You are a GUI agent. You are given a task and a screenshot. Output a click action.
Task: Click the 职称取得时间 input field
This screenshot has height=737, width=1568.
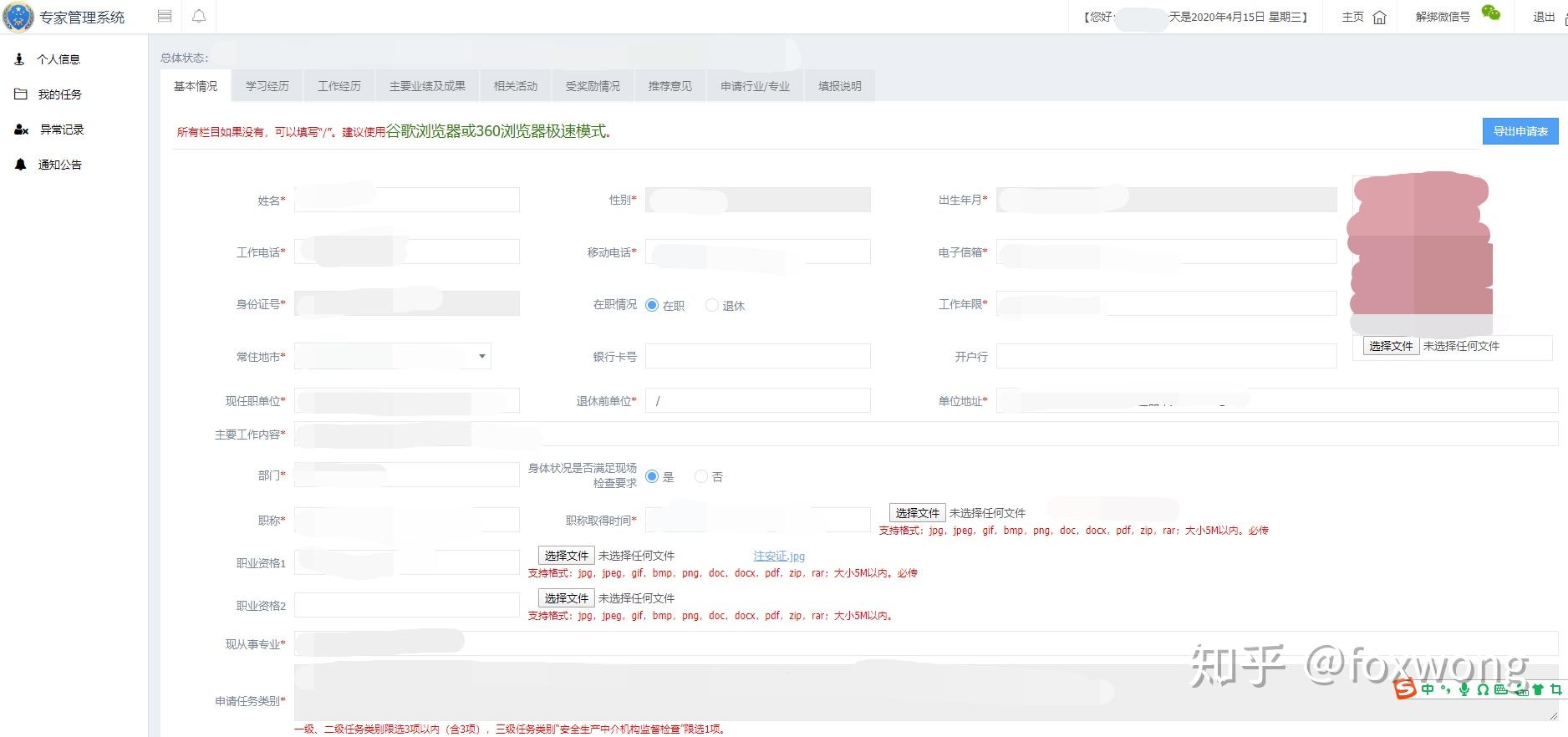click(758, 520)
